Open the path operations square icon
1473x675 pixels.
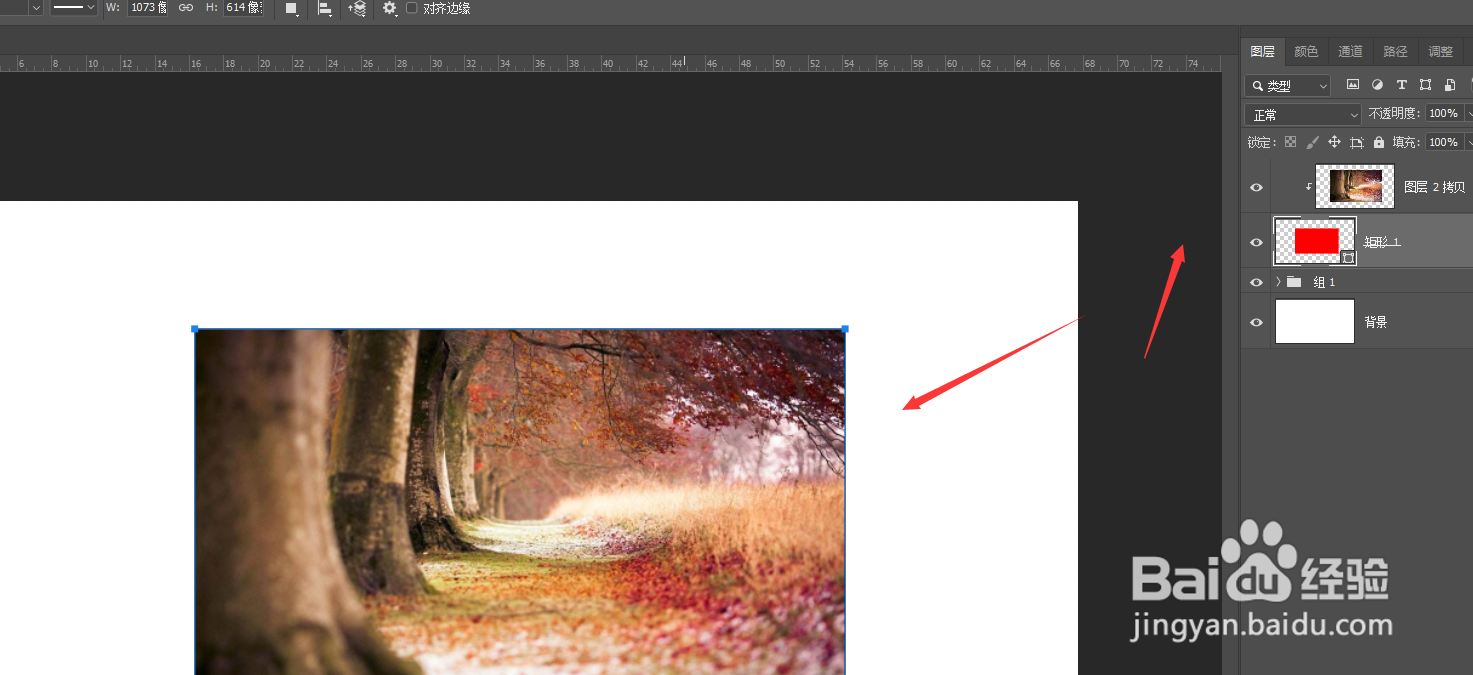click(x=291, y=8)
